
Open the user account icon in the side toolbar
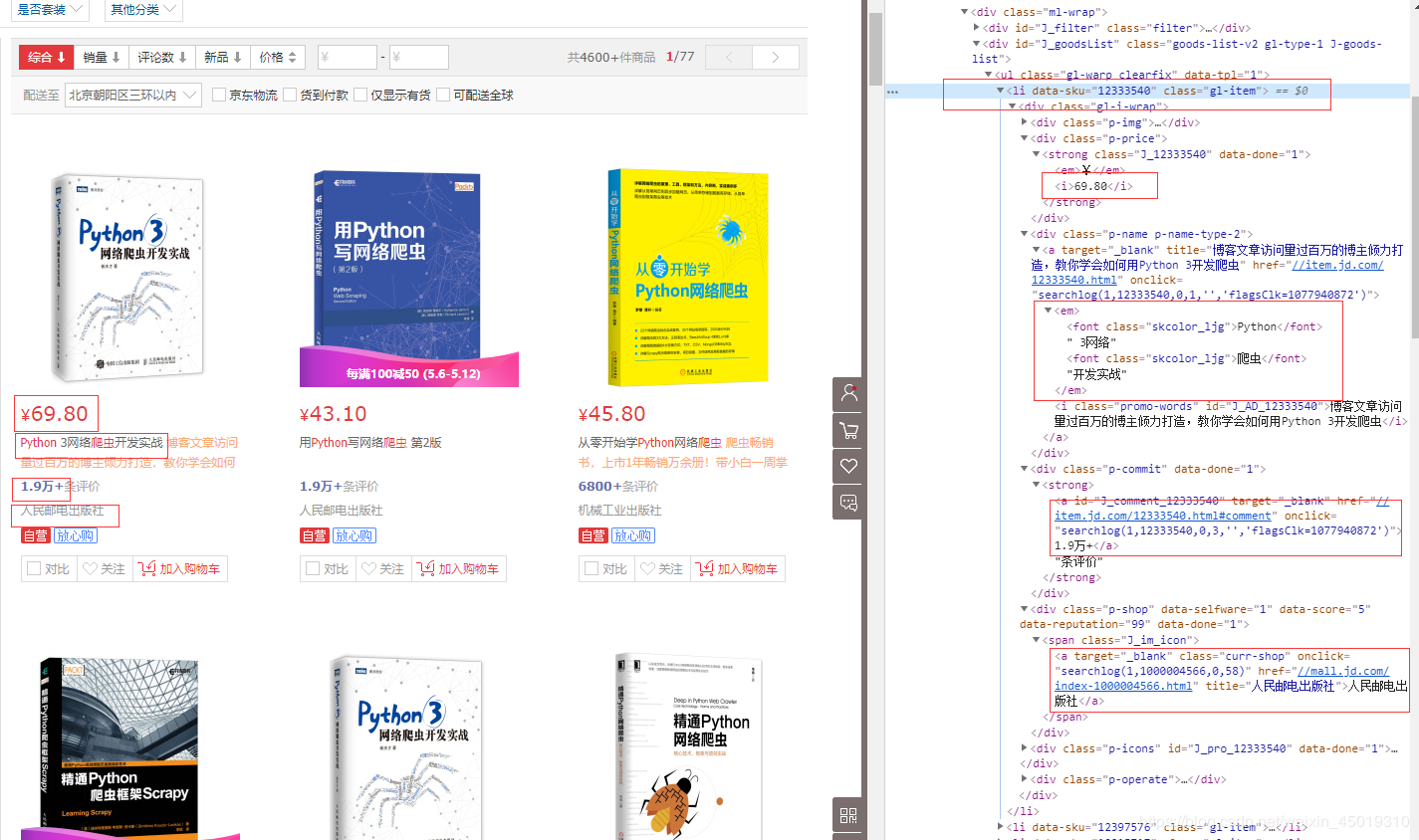coord(848,393)
